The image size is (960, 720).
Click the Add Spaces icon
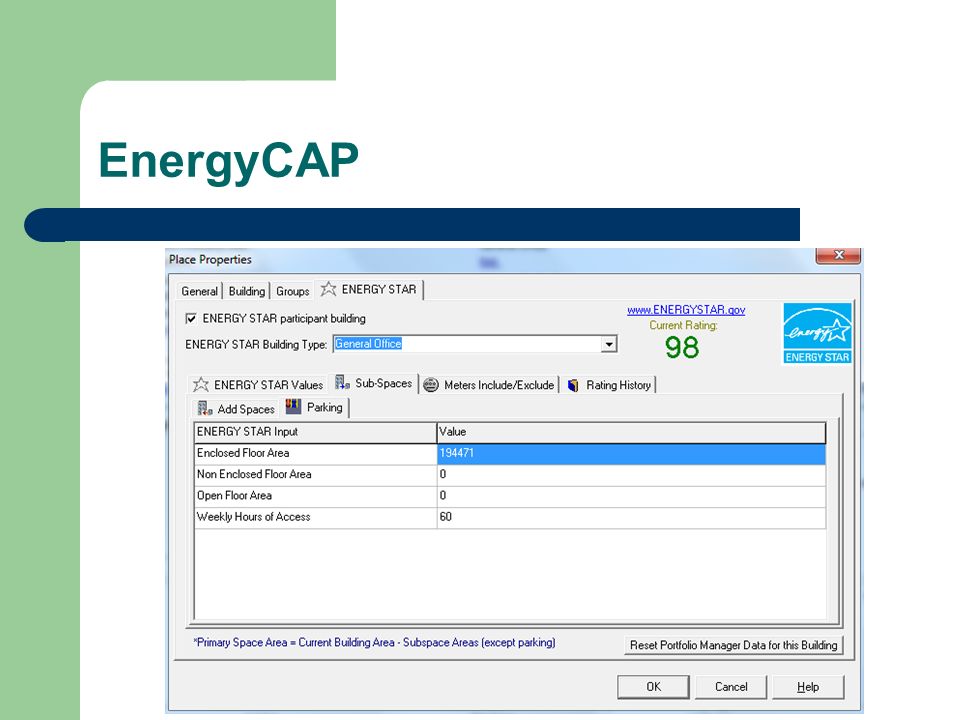click(204, 408)
